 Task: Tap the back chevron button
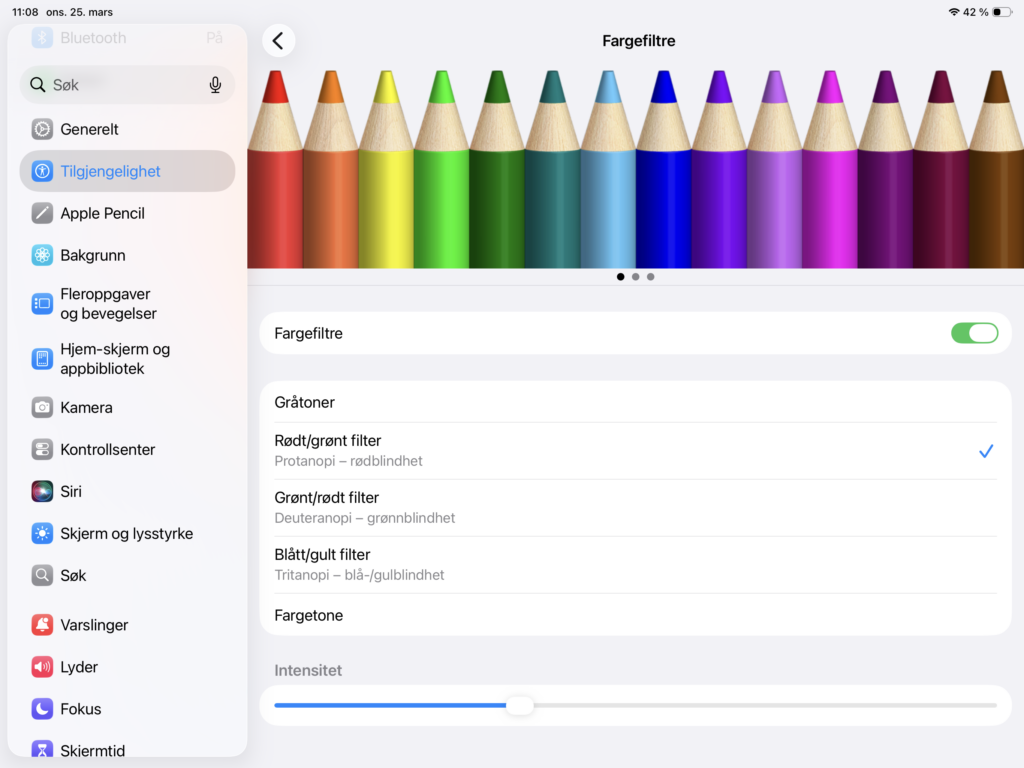278,40
